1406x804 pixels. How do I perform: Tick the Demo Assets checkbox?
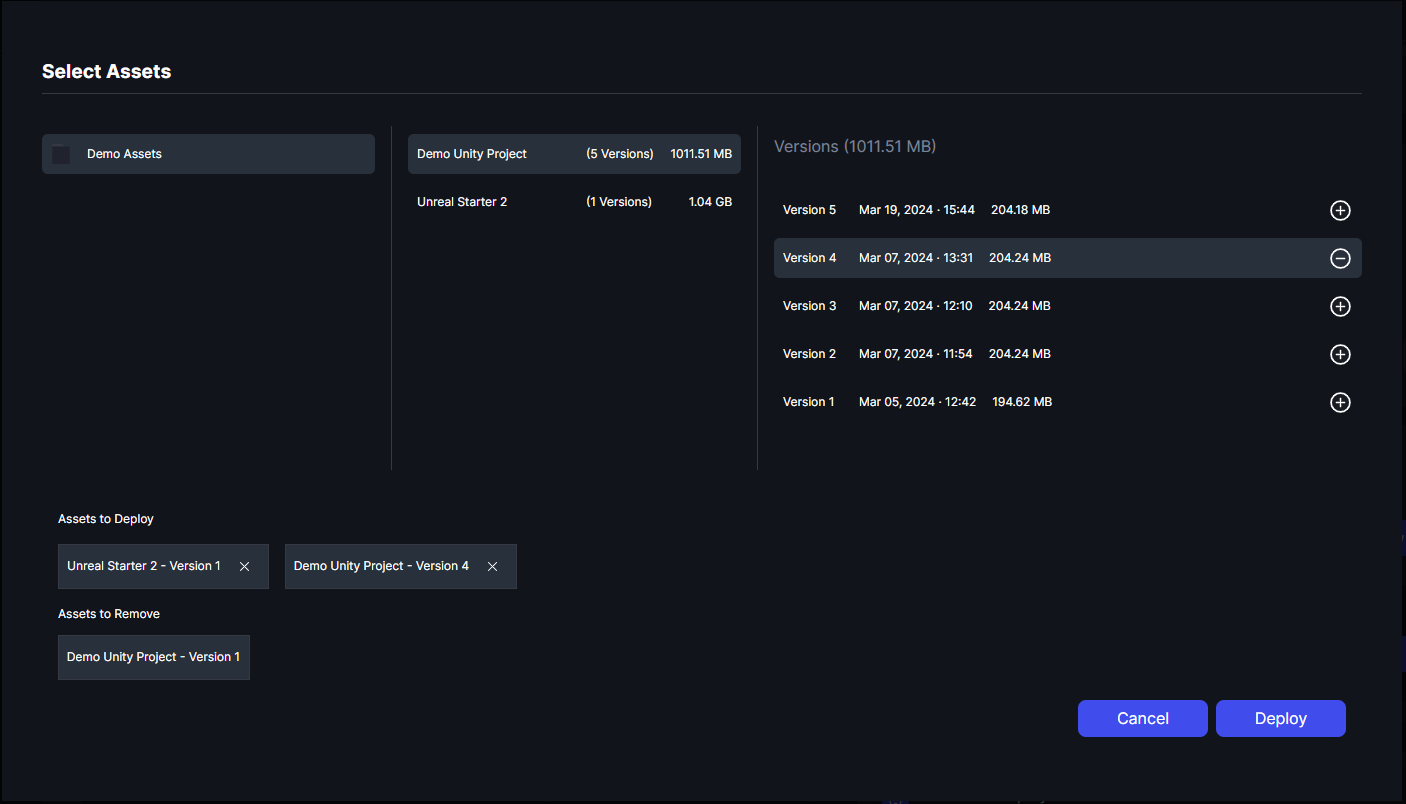pos(61,154)
